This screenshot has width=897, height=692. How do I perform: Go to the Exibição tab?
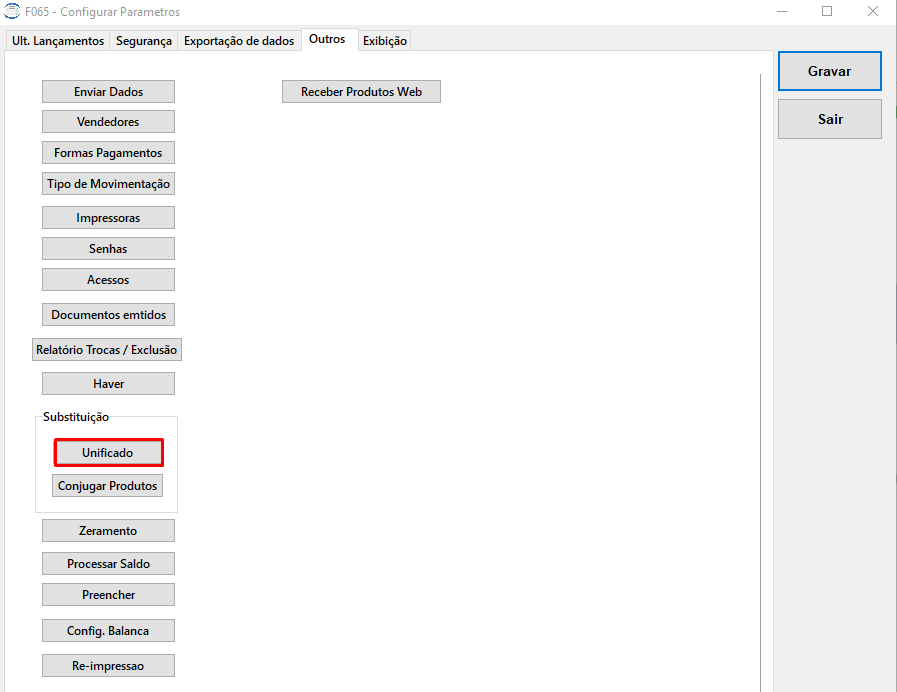[x=384, y=41]
